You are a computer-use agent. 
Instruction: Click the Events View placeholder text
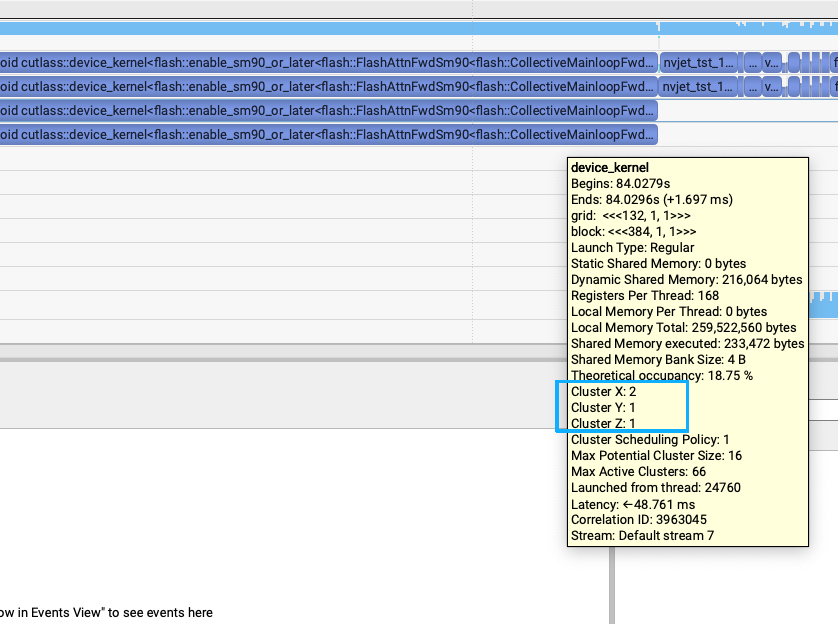(106, 613)
